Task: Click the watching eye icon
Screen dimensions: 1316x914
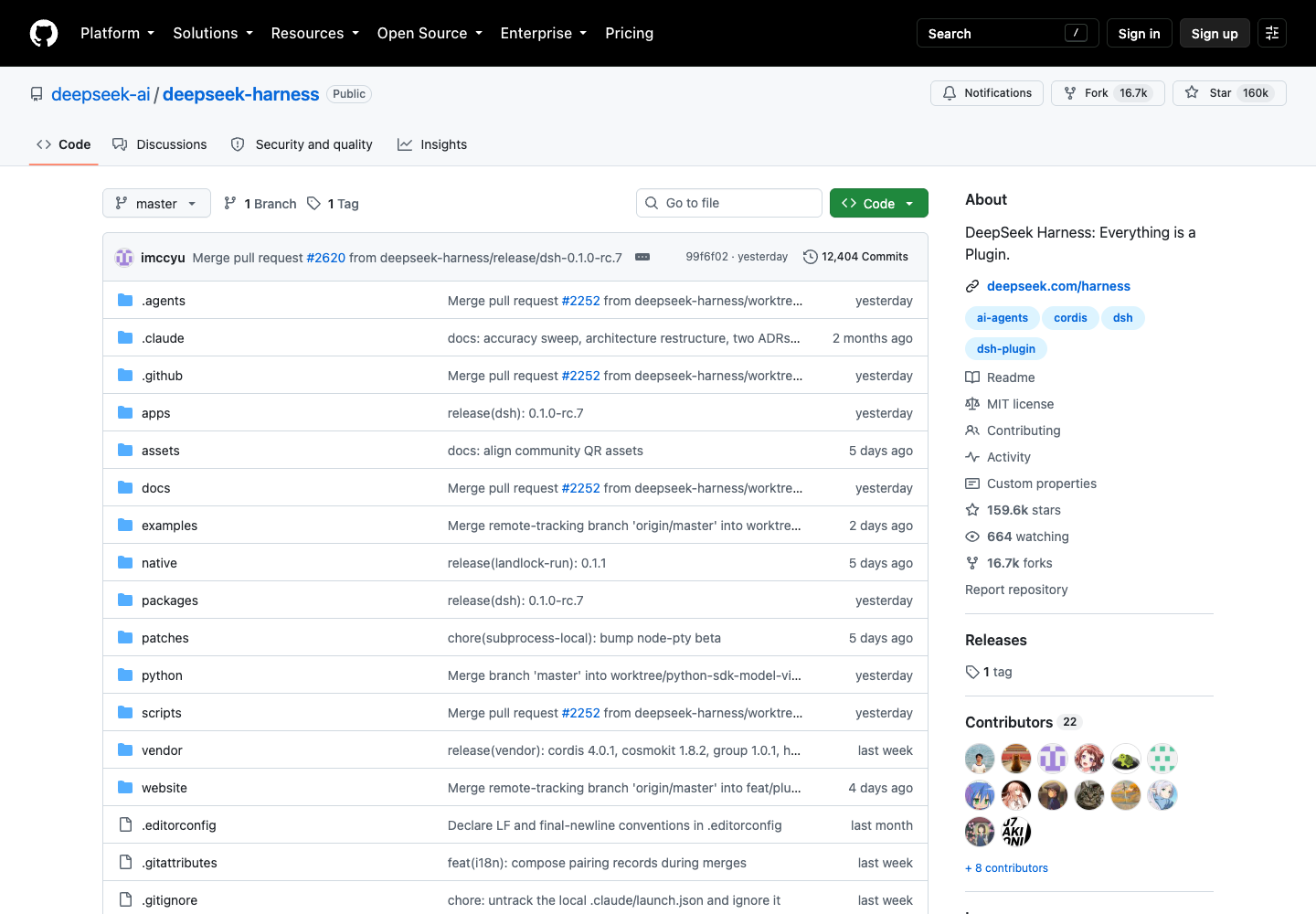Action: click(x=972, y=537)
